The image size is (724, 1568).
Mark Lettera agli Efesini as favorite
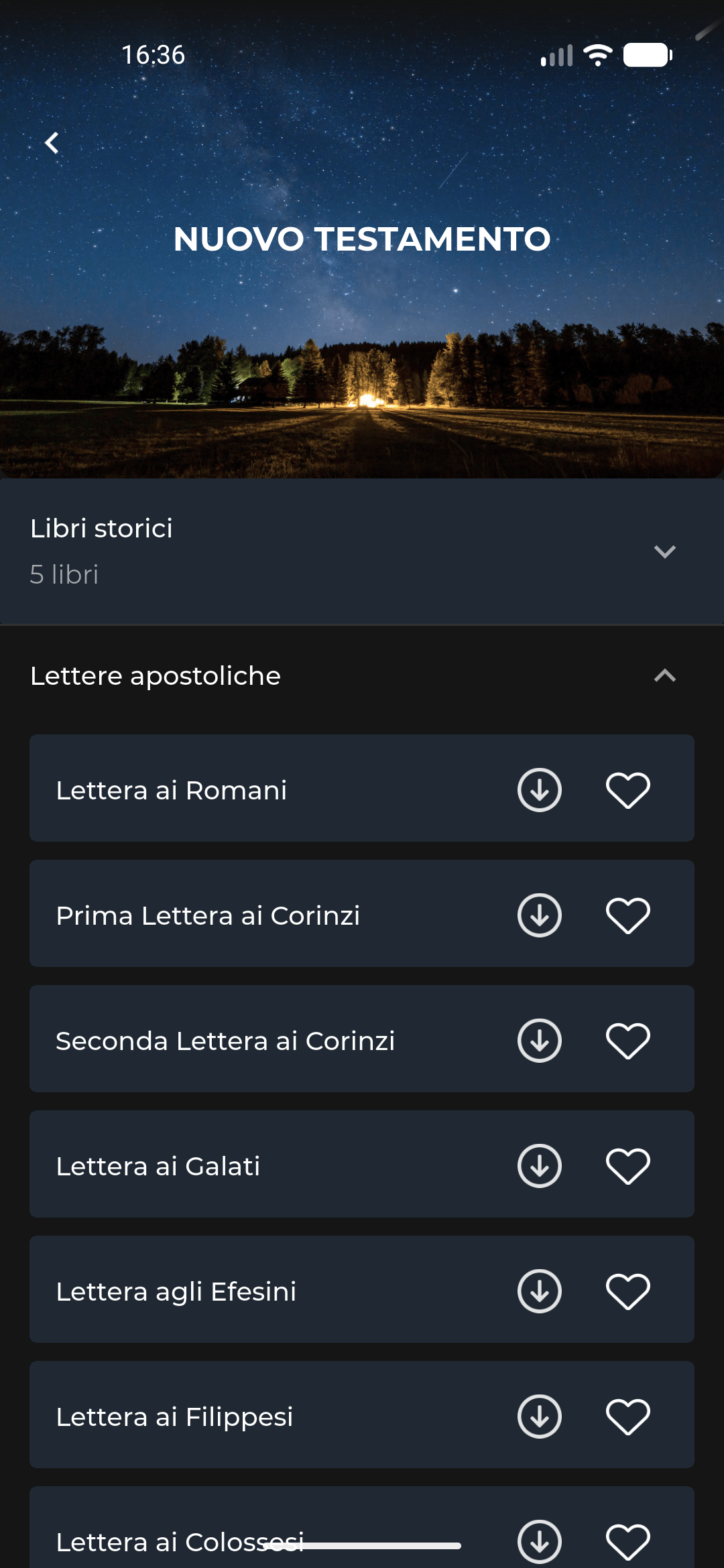(x=627, y=1291)
